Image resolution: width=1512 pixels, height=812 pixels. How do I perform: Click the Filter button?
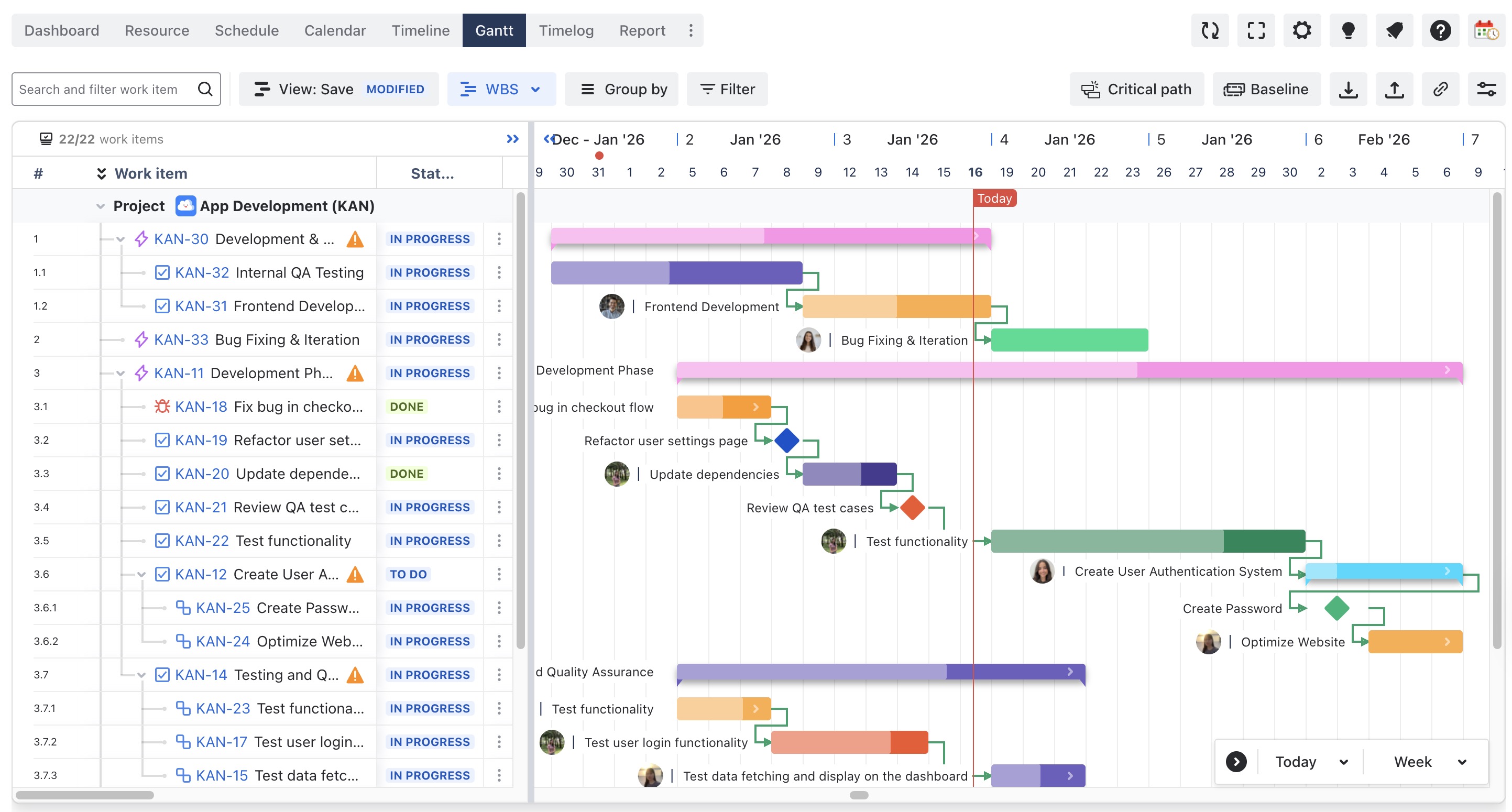point(727,89)
